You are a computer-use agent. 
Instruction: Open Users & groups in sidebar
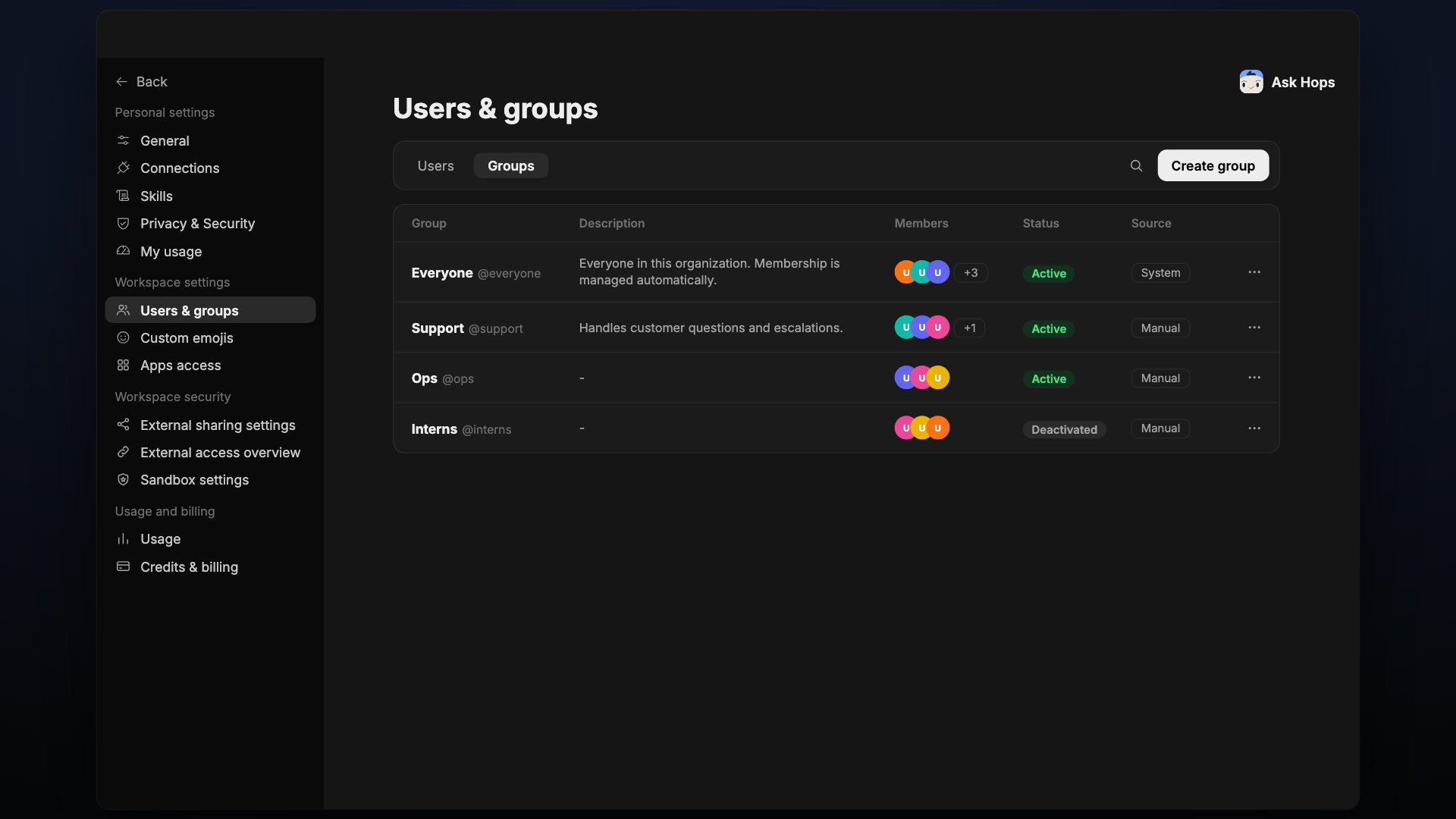click(210, 310)
